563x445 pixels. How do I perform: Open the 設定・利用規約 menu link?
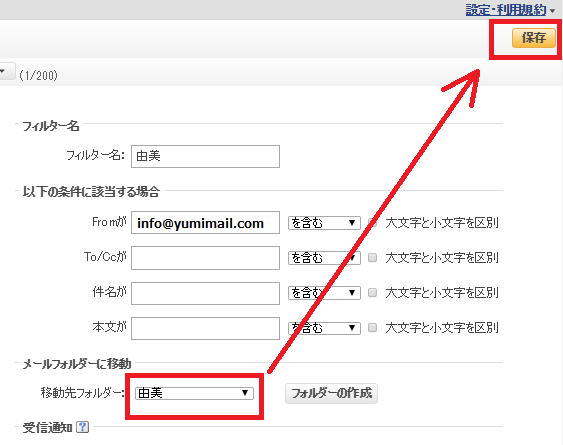pos(506,10)
